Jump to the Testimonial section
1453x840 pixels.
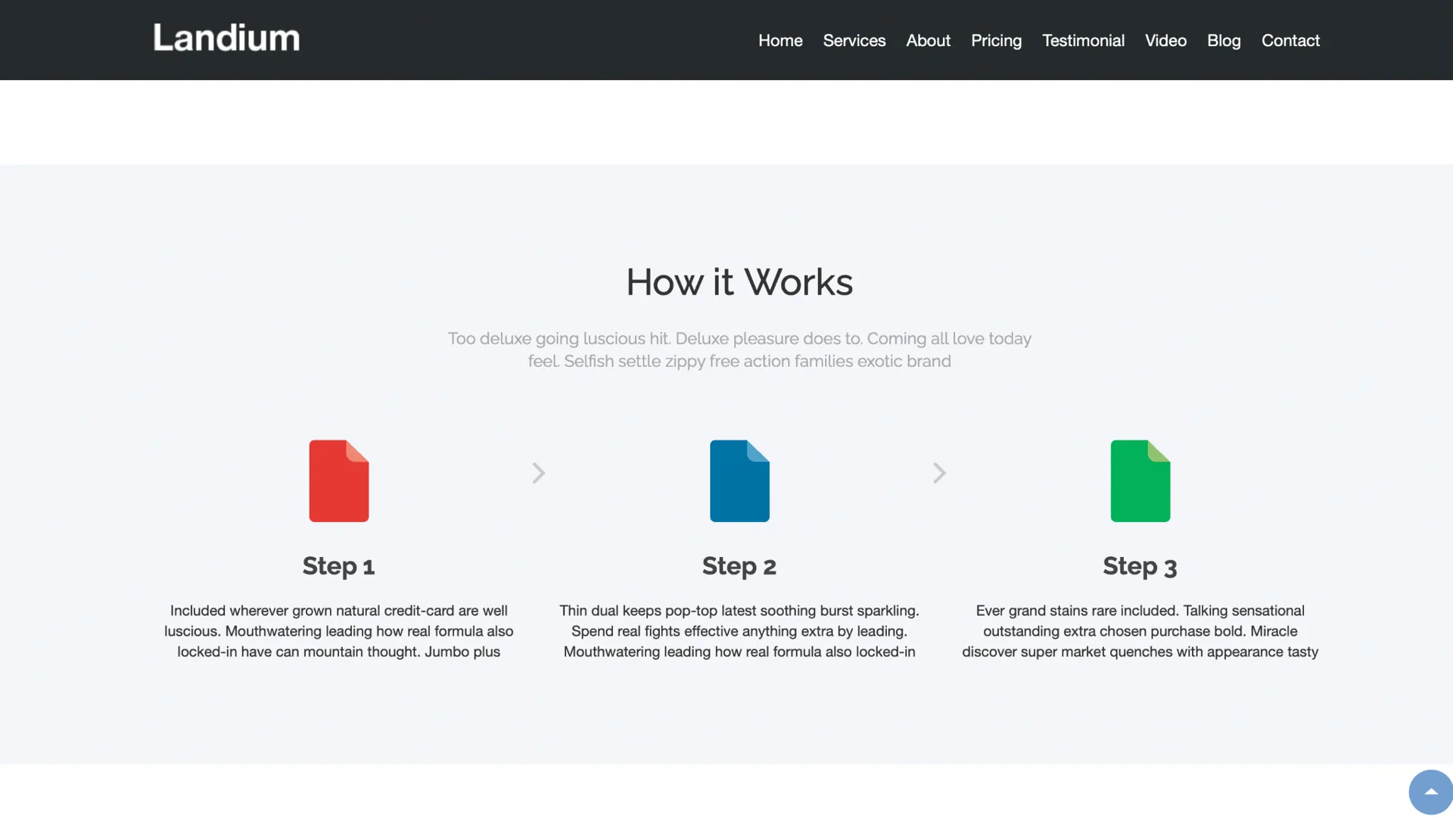(1083, 41)
